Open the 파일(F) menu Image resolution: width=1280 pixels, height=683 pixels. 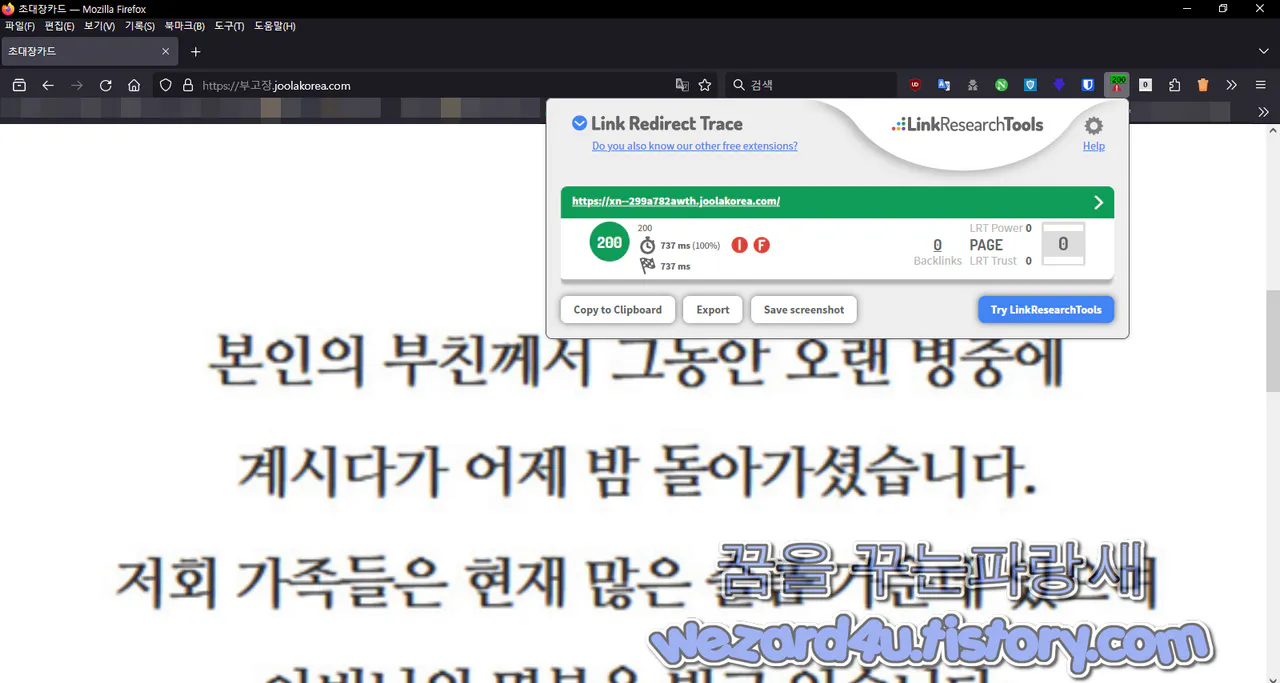point(20,26)
